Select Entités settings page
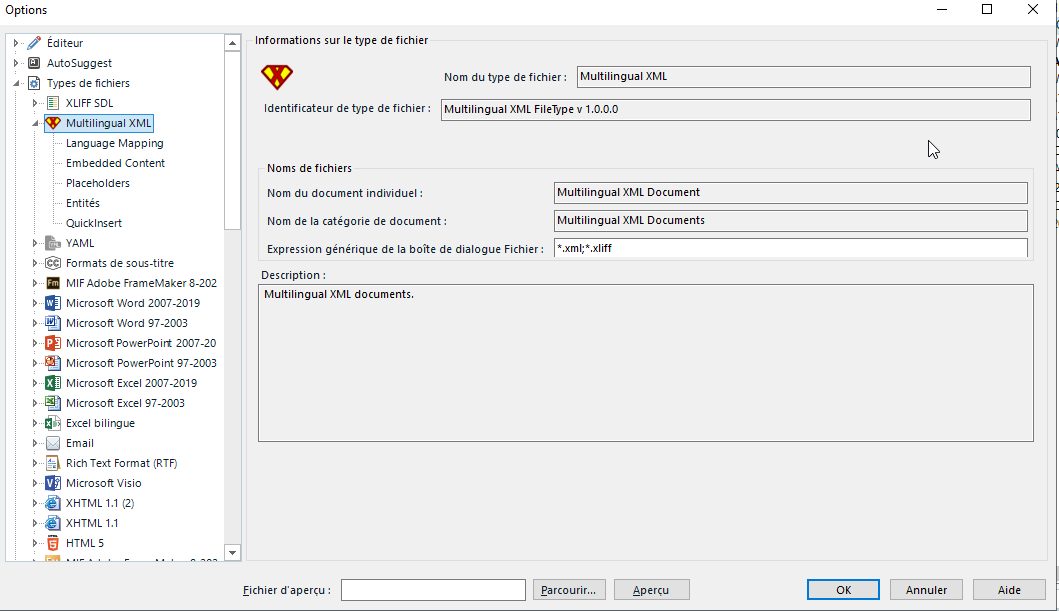The image size is (1059, 611). click(x=83, y=203)
